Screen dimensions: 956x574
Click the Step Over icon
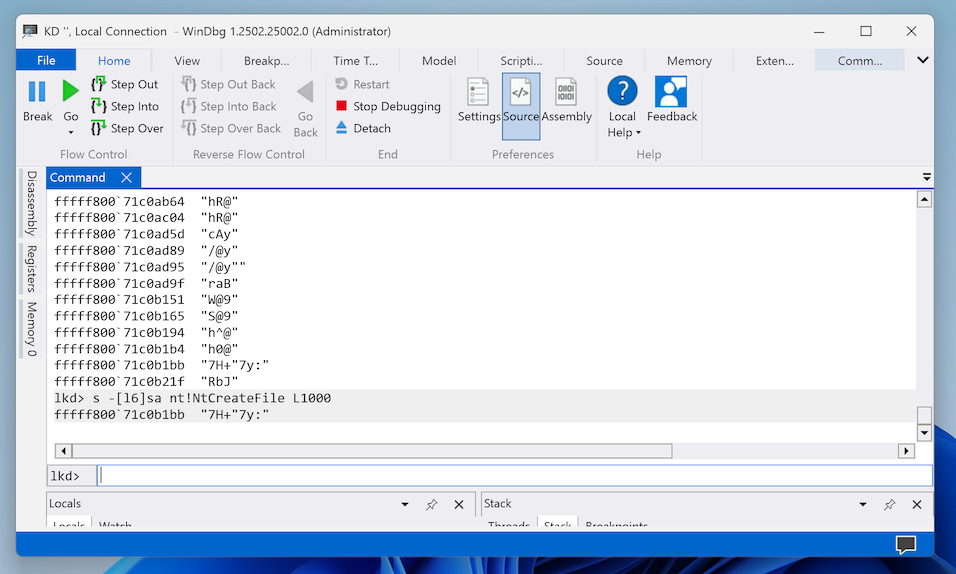point(98,128)
